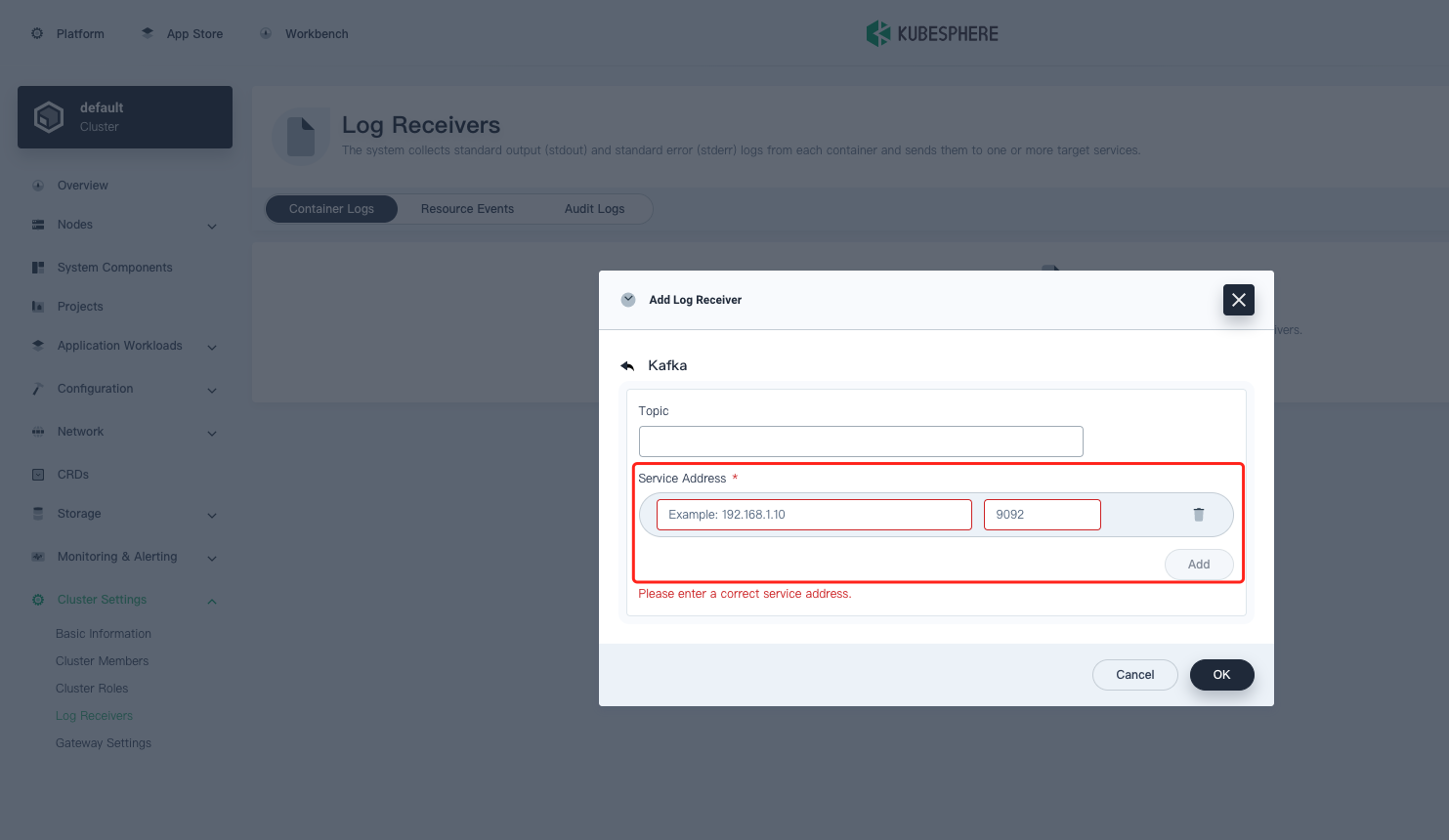Open the Platform menu icon
1449x840 pixels.
(x=37, y=32)
